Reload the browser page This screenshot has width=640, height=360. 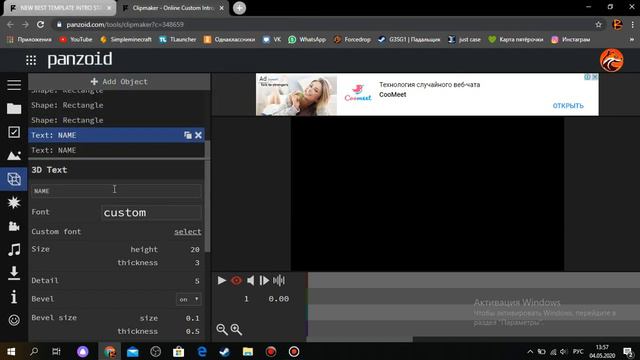pyautogui.click(x=40, y=24)
